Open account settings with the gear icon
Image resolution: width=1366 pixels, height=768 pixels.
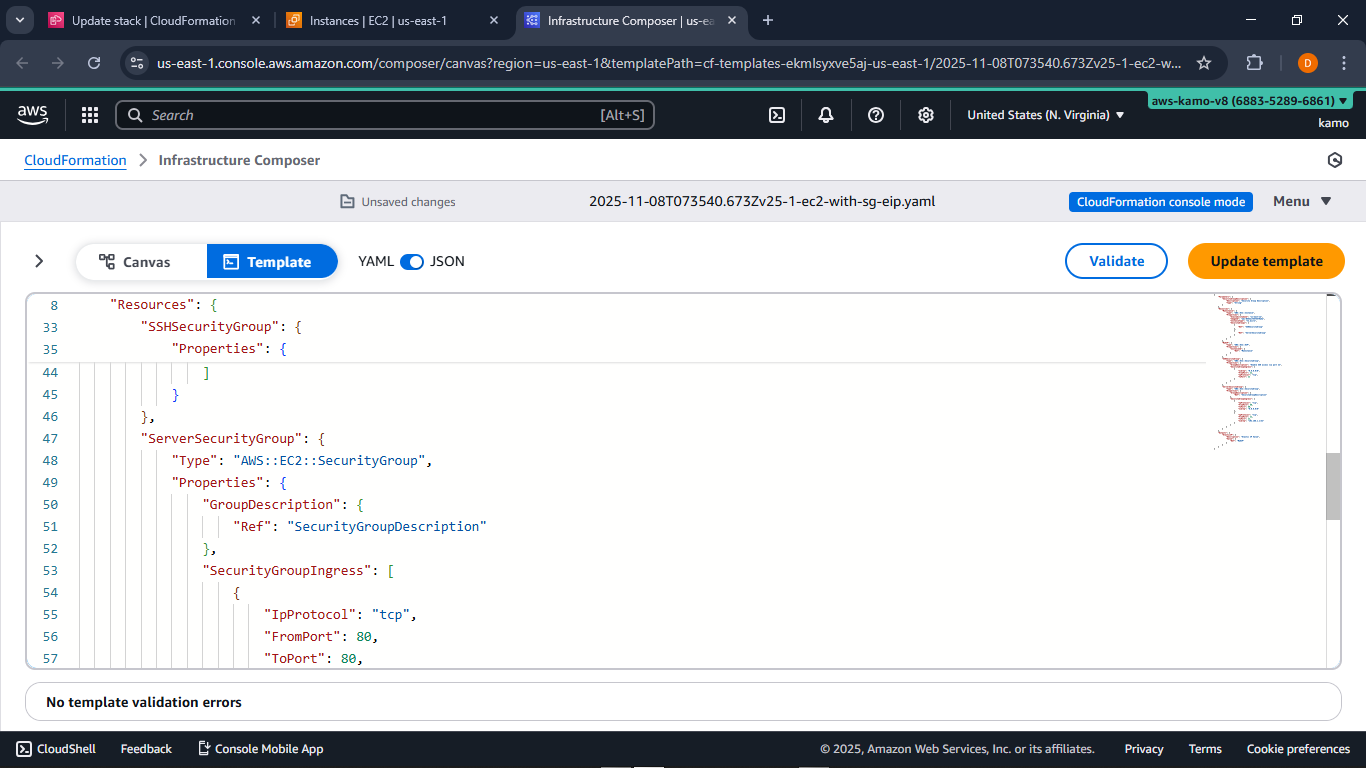[x=925, y=115]
